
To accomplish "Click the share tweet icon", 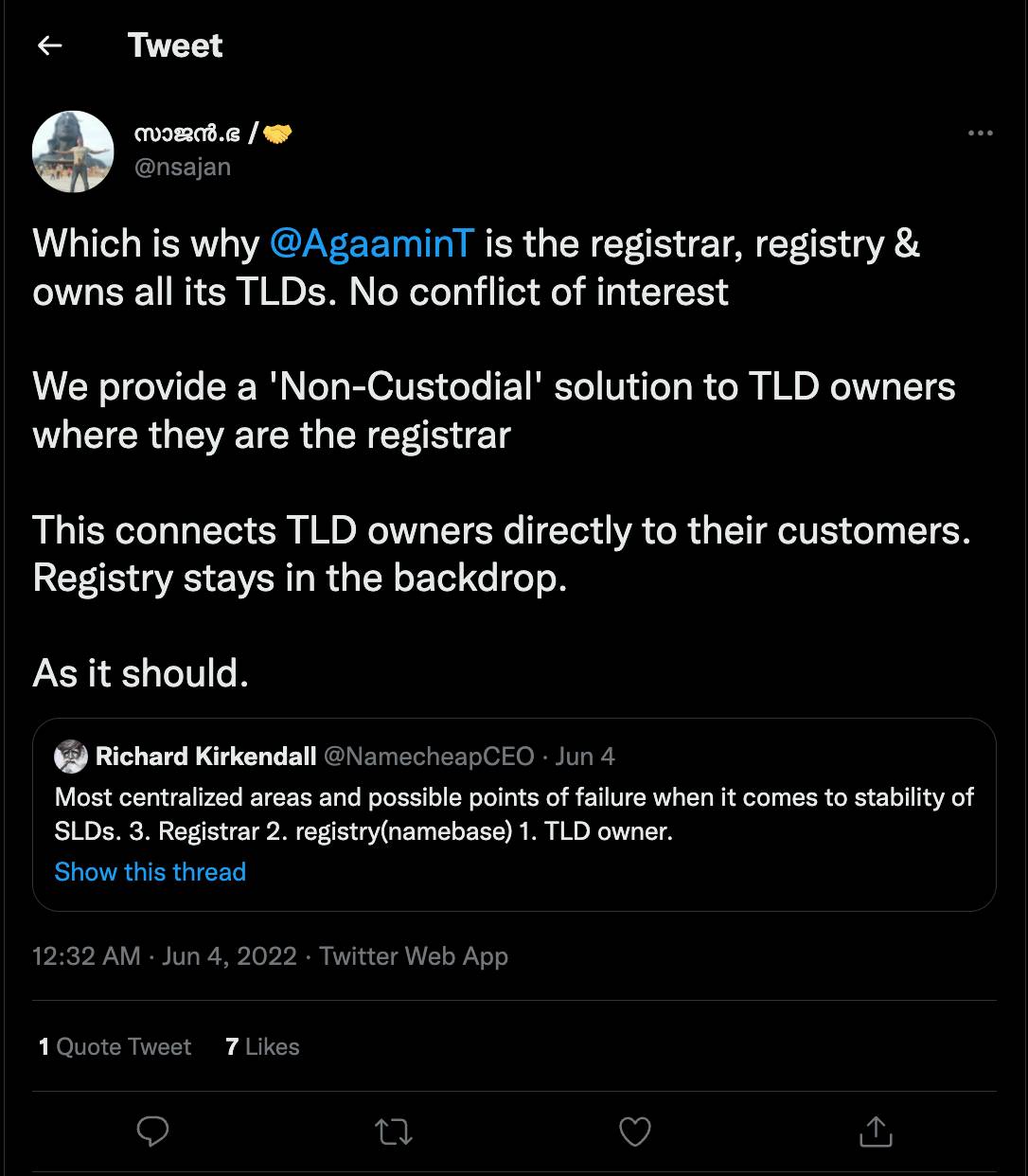I will [876, 1131].
